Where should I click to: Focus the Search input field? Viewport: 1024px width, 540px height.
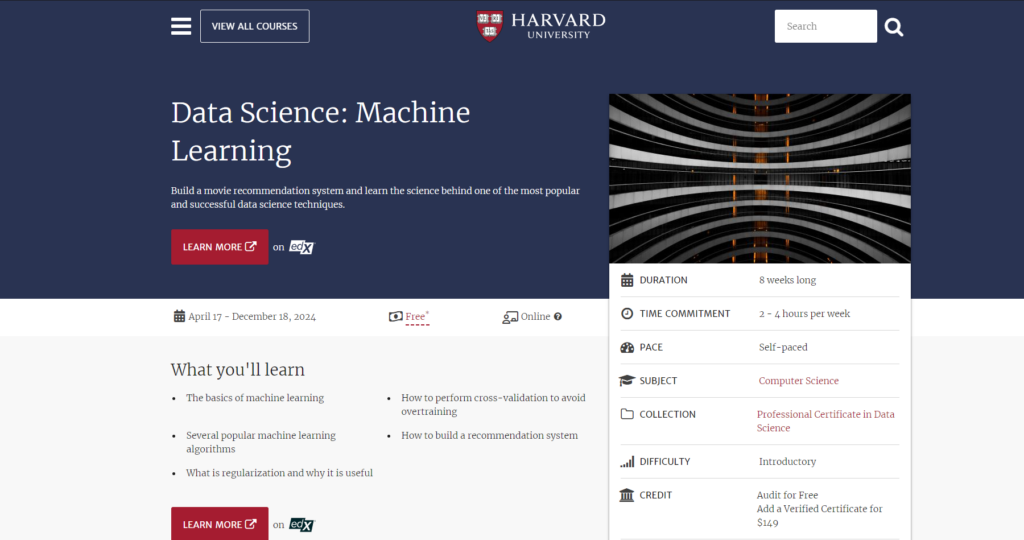coord(825,27)
